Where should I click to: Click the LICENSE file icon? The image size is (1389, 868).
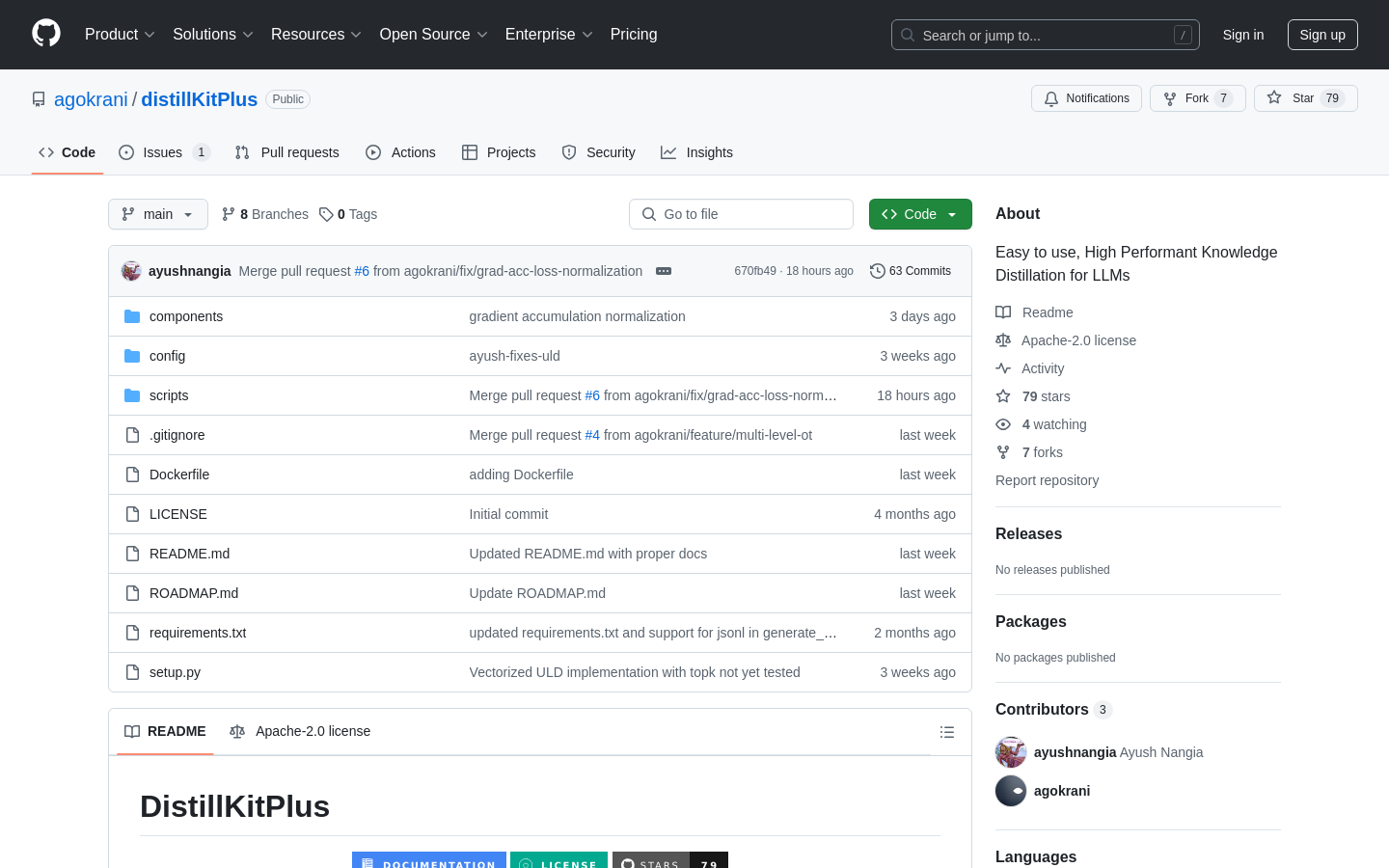(132, 514)
